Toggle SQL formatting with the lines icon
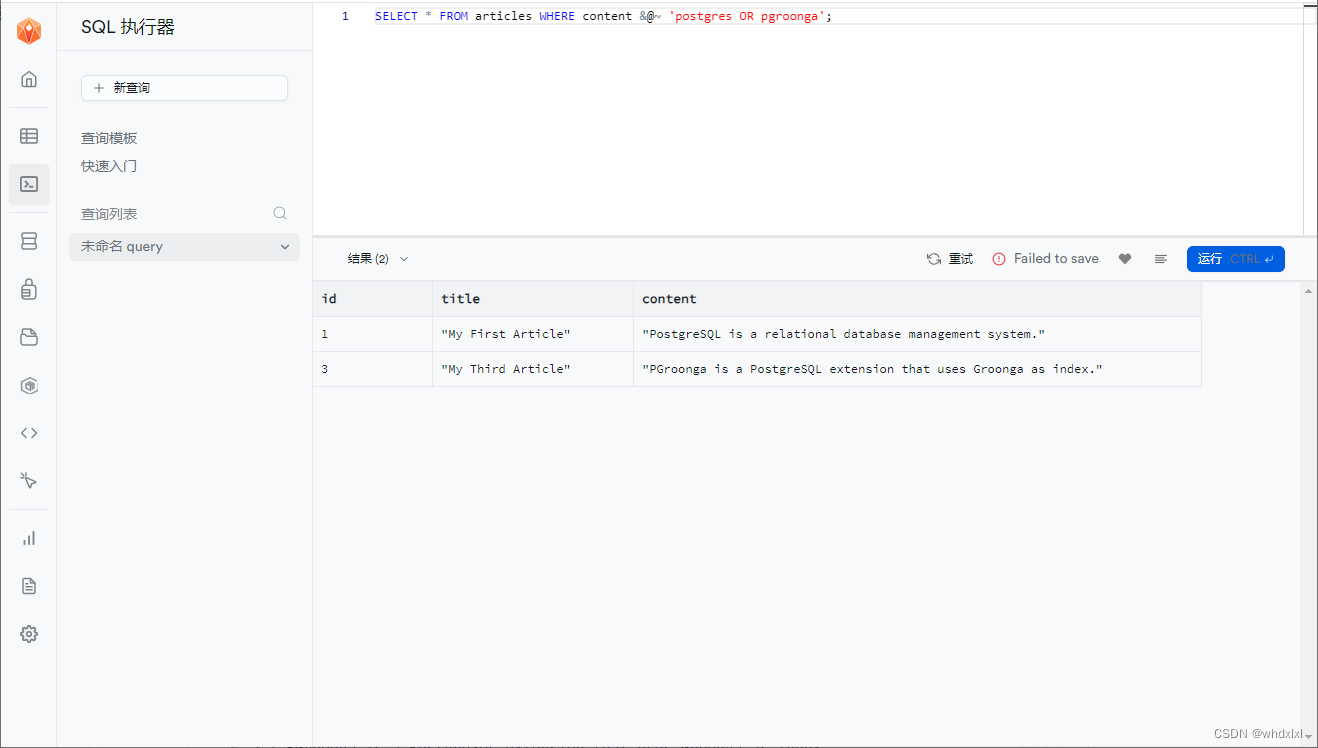Image resolution: width=1318 pixels, height=748 pixels. (1160, 258)
